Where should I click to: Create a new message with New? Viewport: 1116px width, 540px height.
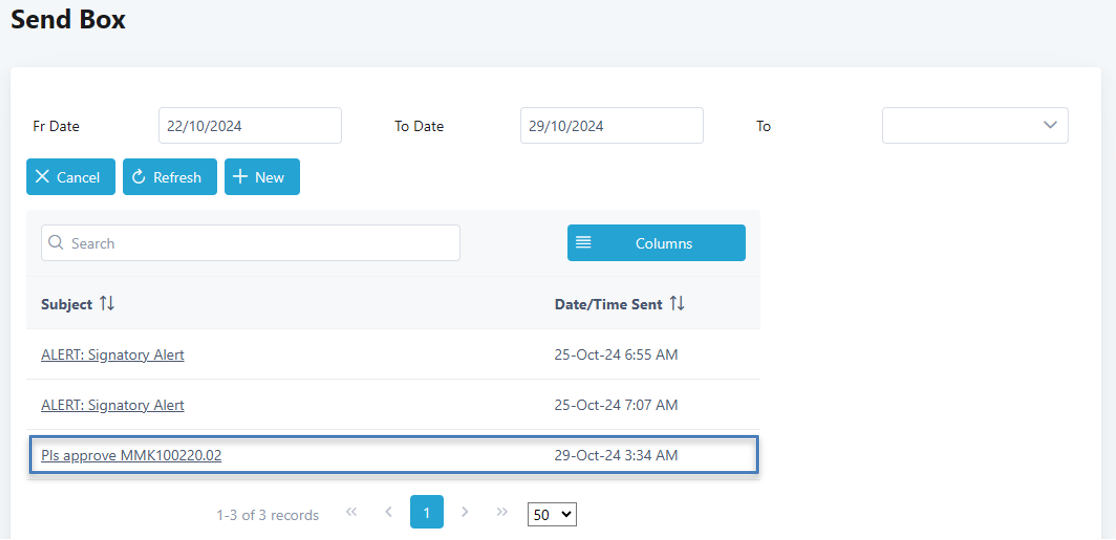(262, 177)
